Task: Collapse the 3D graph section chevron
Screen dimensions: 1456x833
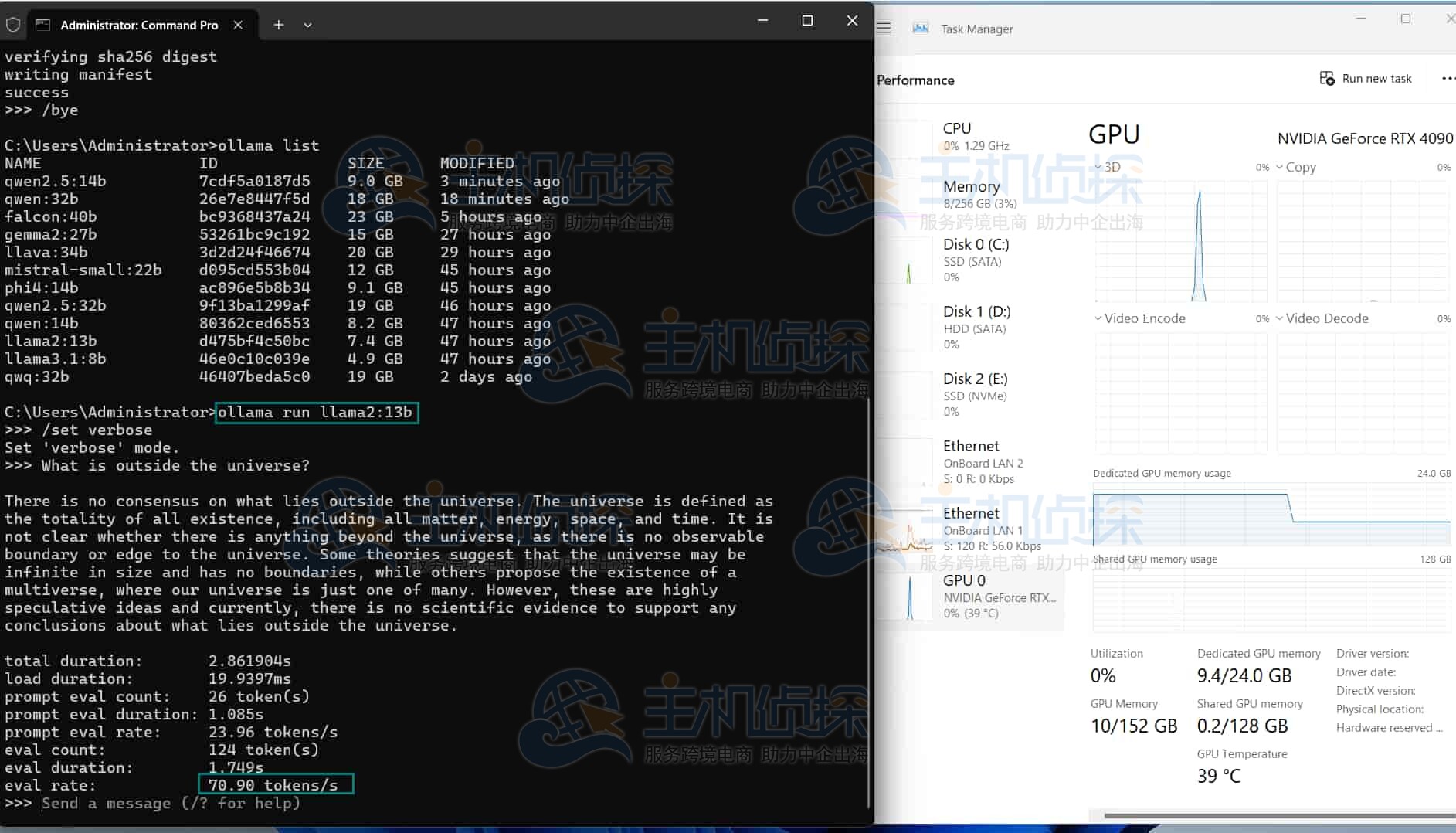Action: [1098, 167]
